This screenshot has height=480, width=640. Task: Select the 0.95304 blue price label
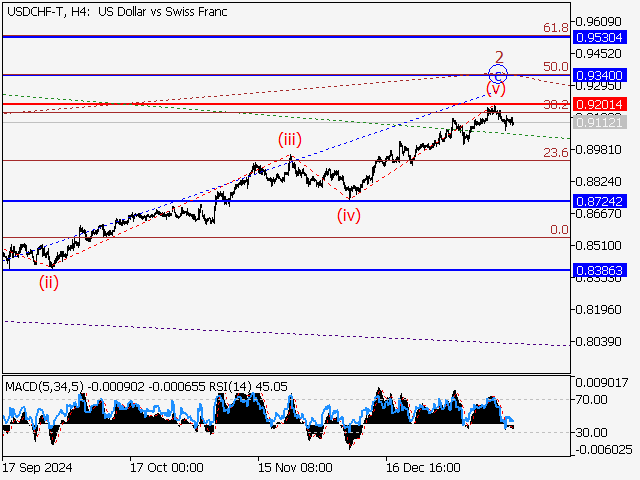(600, 36)
